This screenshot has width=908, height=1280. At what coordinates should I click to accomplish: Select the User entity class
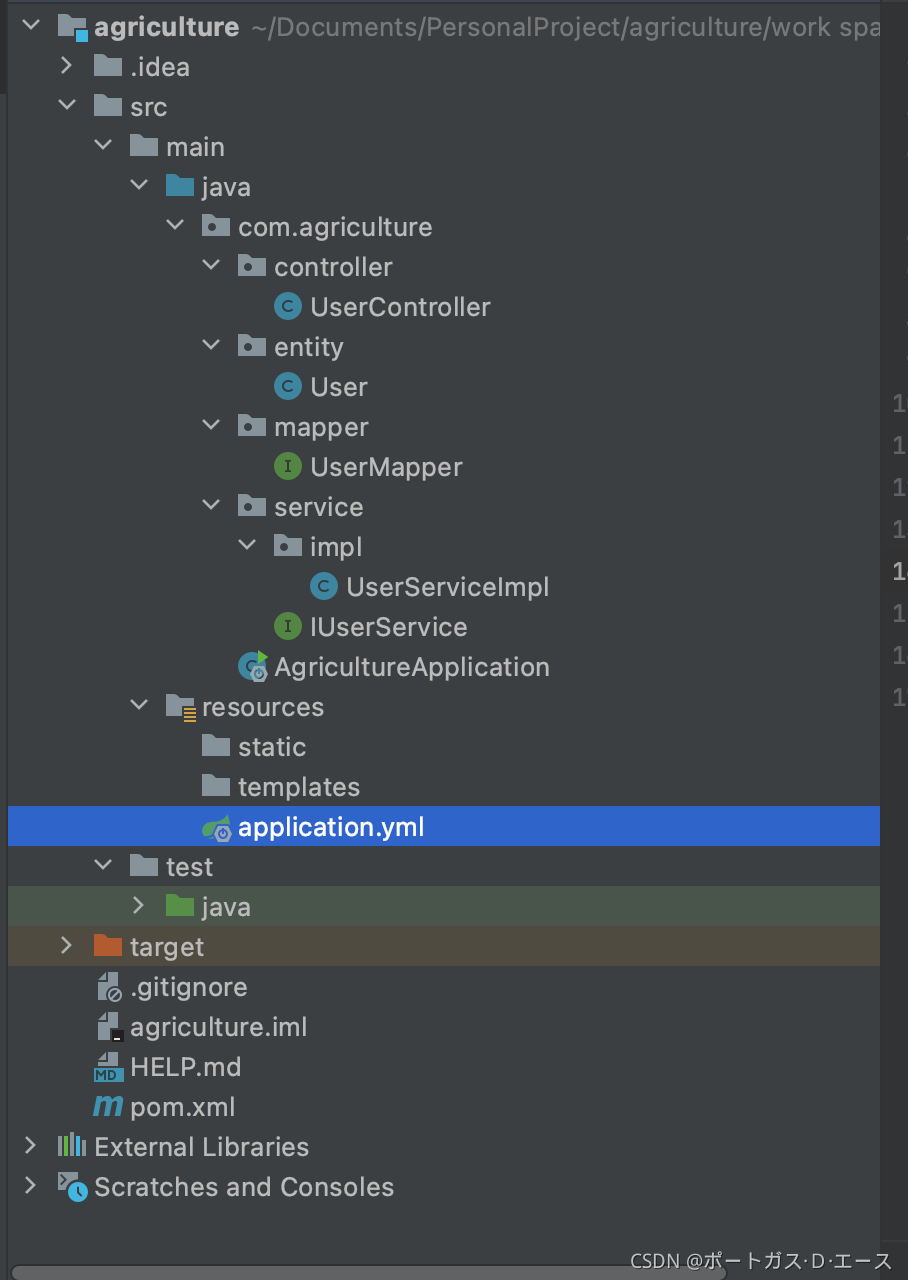tap(340, 386)
